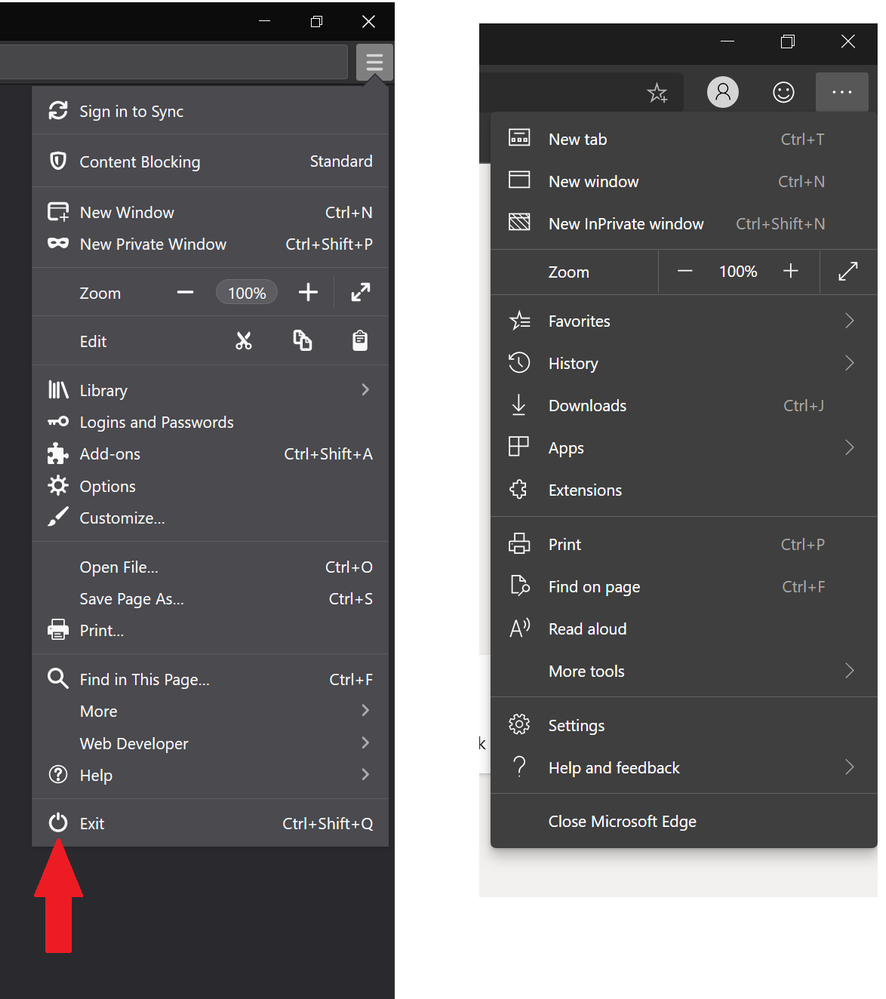Click the Clipboard paste icon under Edit

tap(359, 341)
